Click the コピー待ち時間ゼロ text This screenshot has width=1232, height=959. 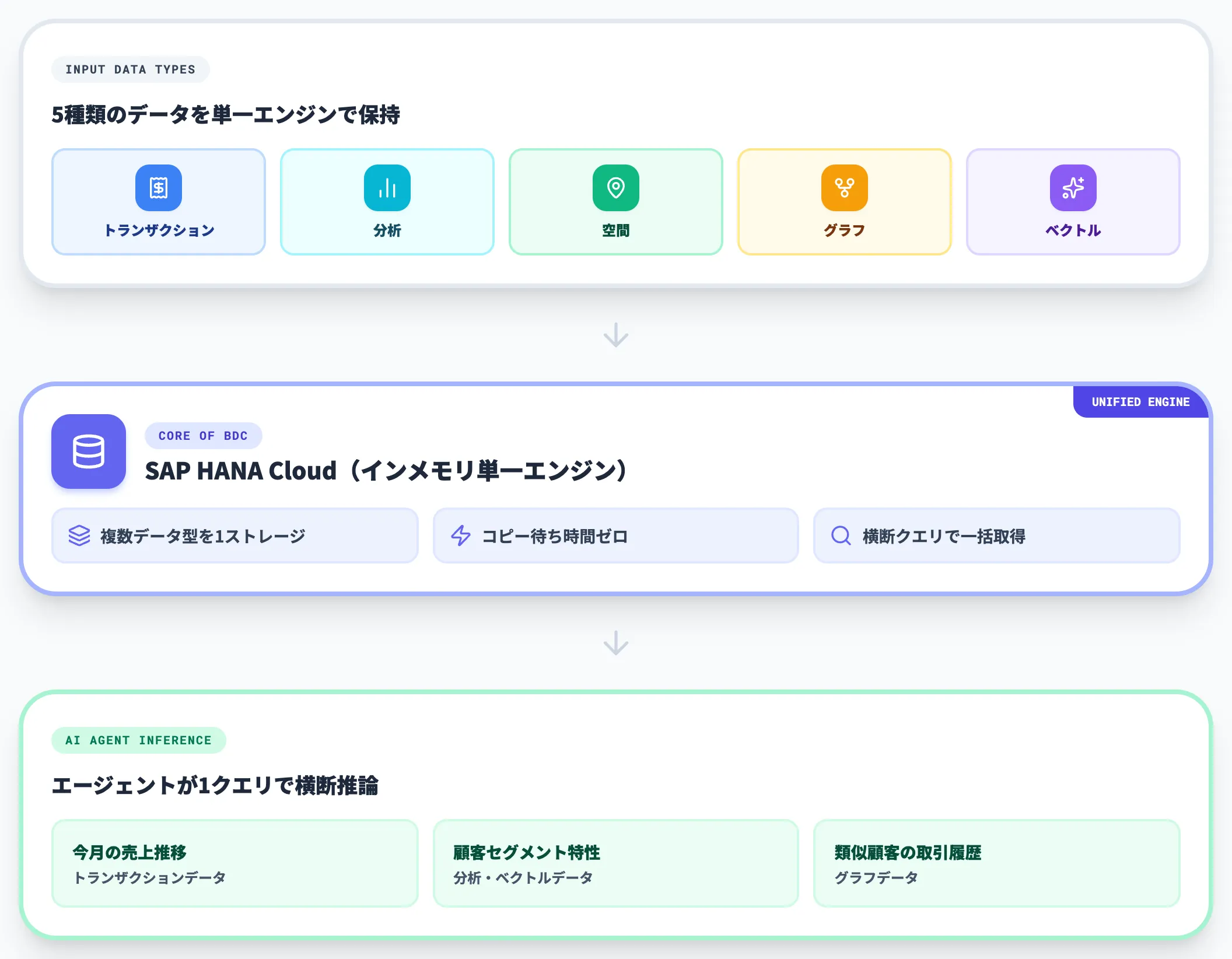[555, 536]
